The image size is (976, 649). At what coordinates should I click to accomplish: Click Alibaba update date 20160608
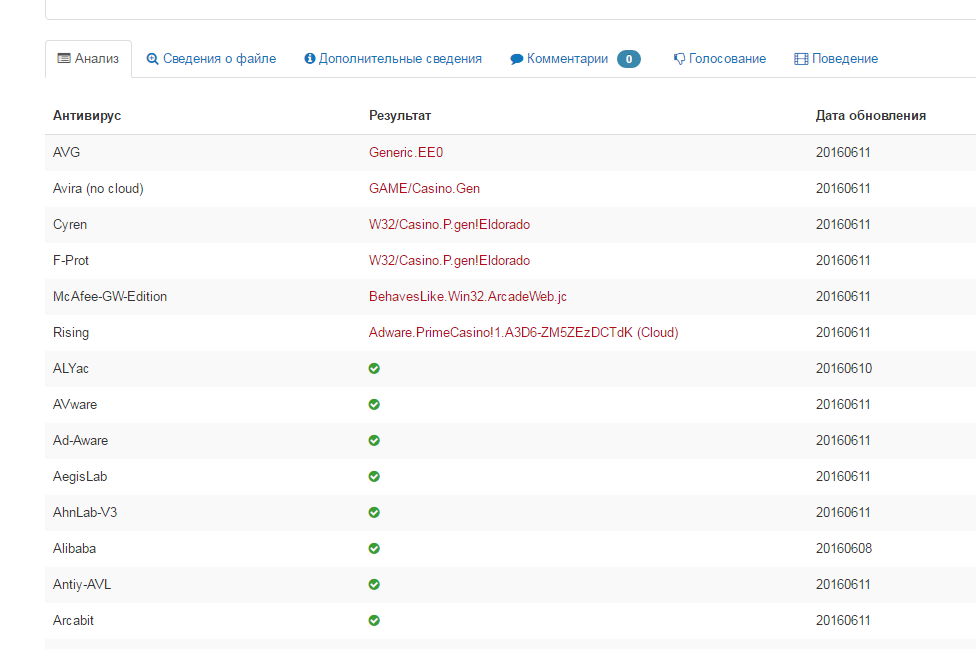point(843,549)
